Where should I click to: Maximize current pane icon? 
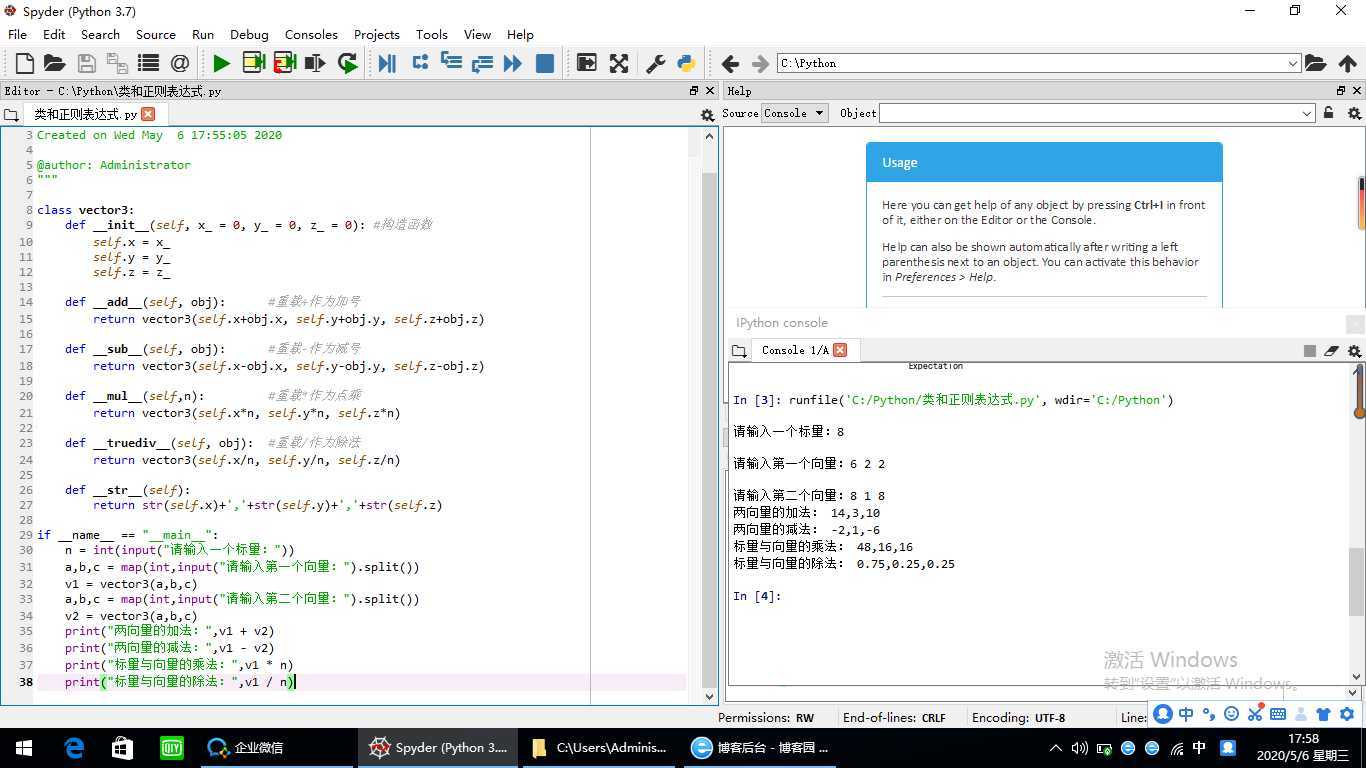[586, 63]
